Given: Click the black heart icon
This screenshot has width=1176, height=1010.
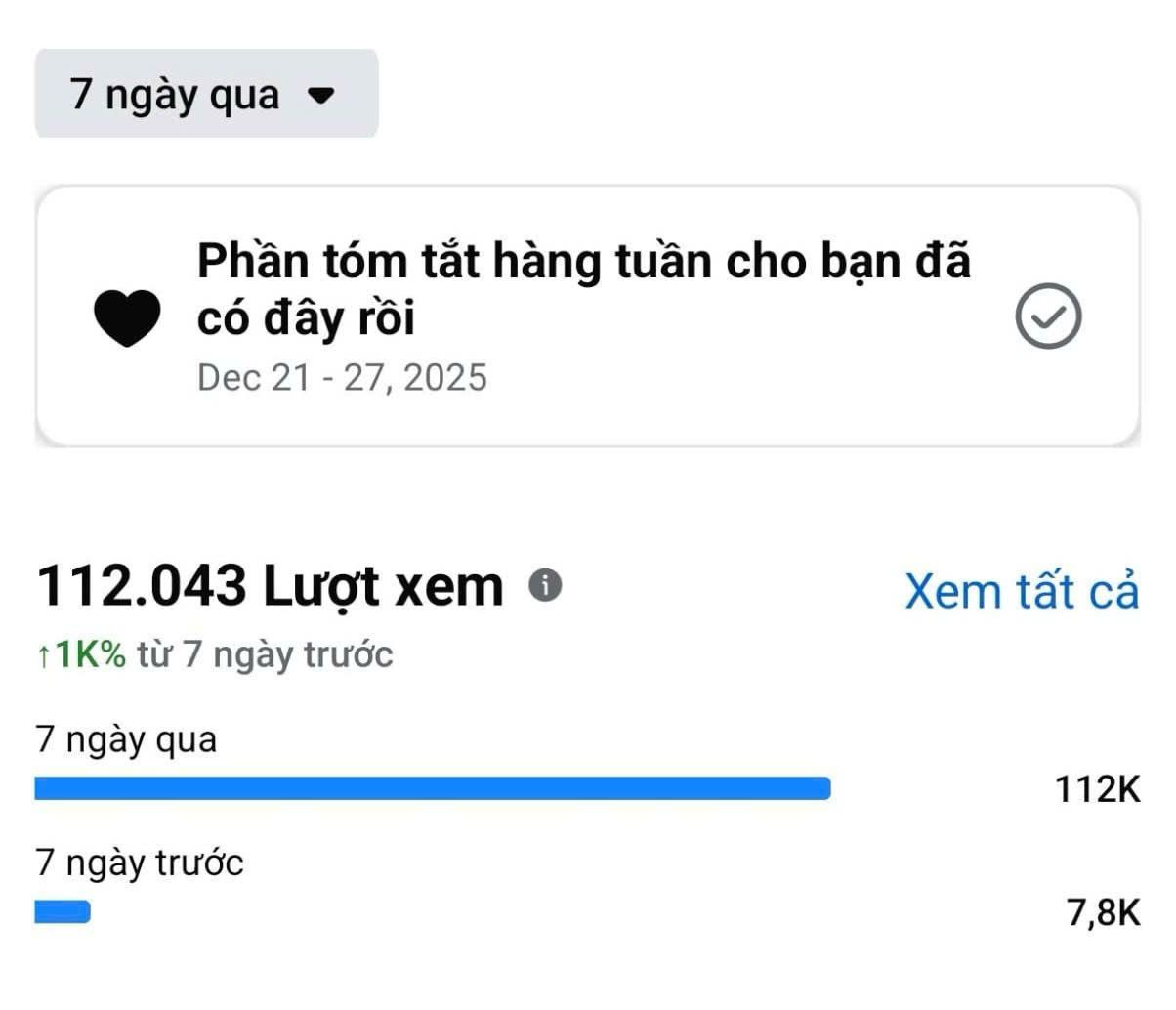Looking at the screenshot, I should (127, 317).
